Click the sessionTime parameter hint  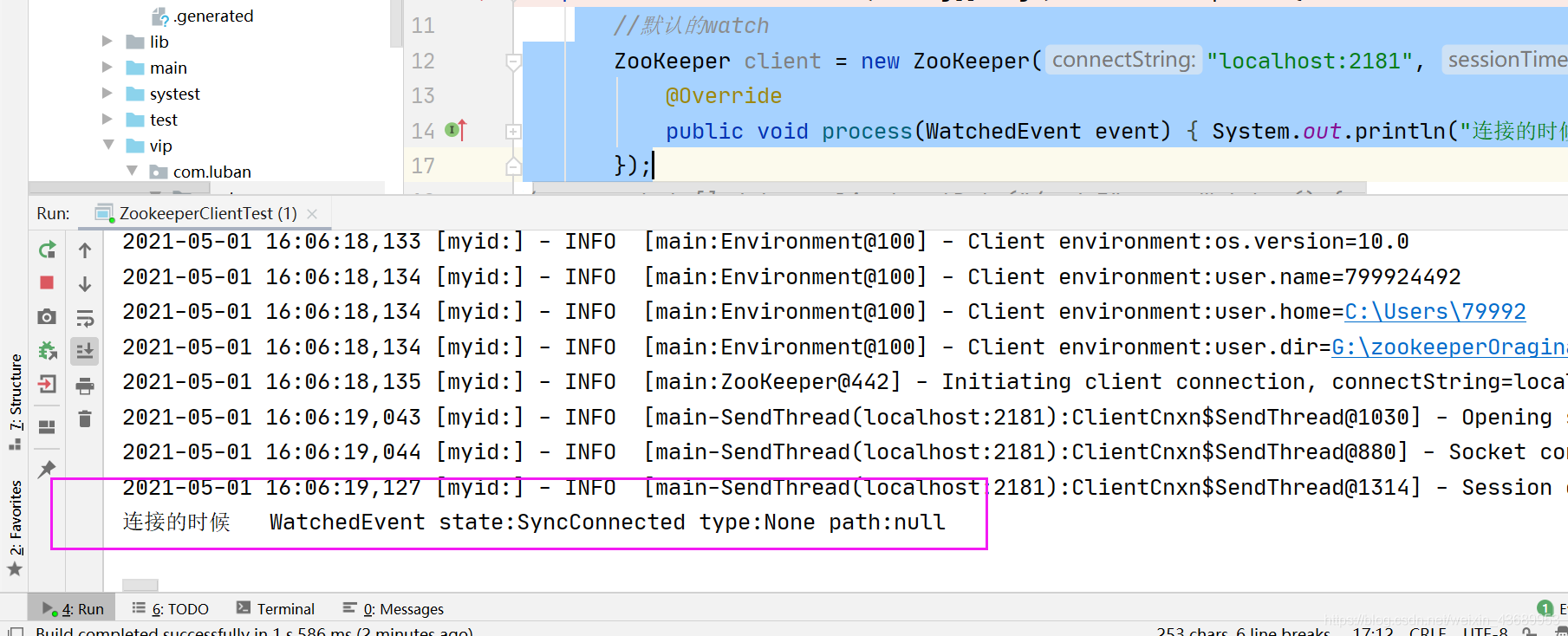pyautogui.click(x=1506, y=60)
